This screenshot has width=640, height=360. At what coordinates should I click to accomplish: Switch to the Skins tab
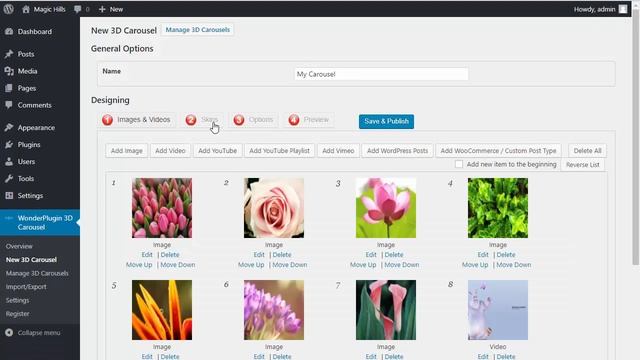click(x=202, y=120)
